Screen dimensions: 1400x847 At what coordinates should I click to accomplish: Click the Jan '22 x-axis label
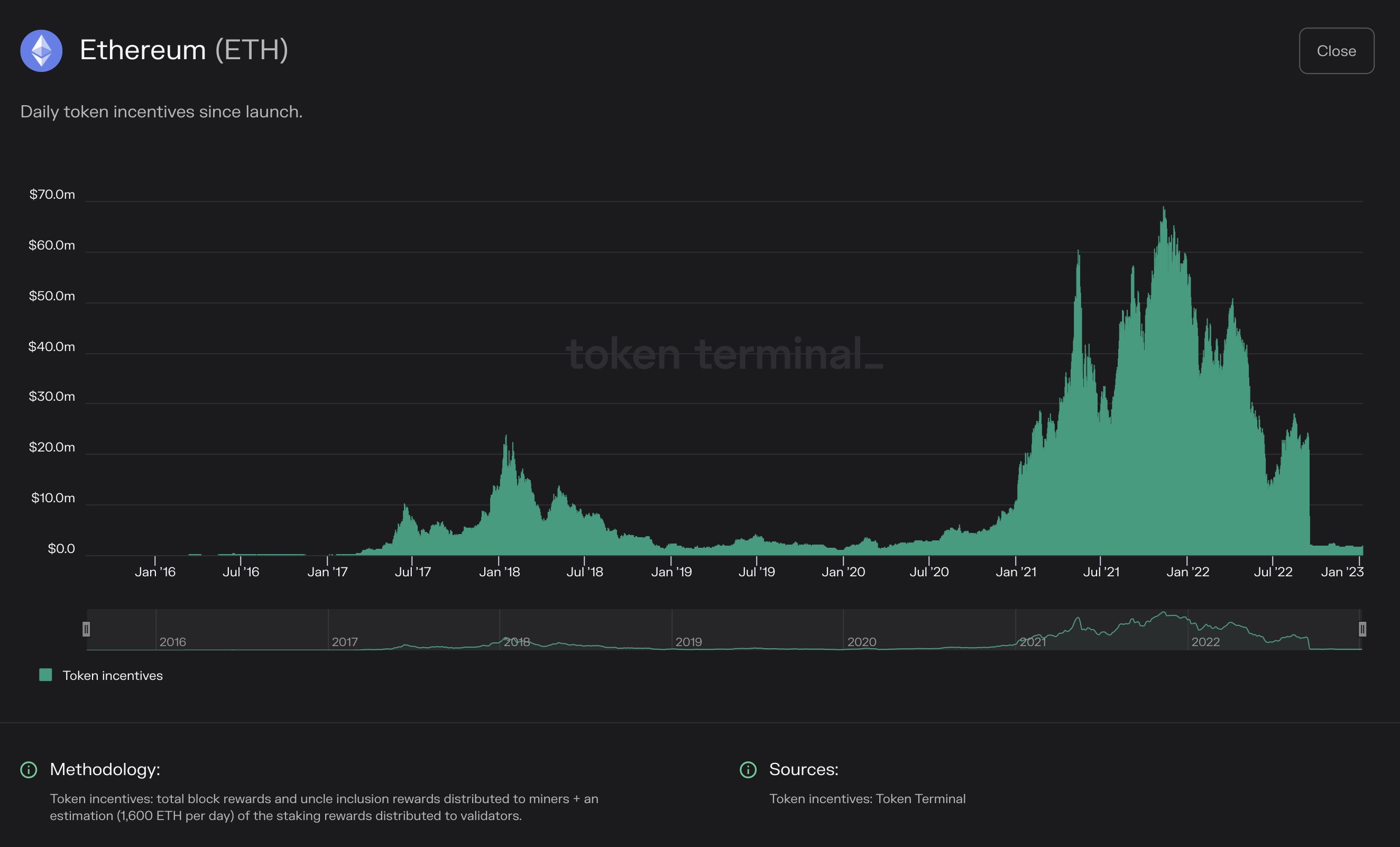1187,572
